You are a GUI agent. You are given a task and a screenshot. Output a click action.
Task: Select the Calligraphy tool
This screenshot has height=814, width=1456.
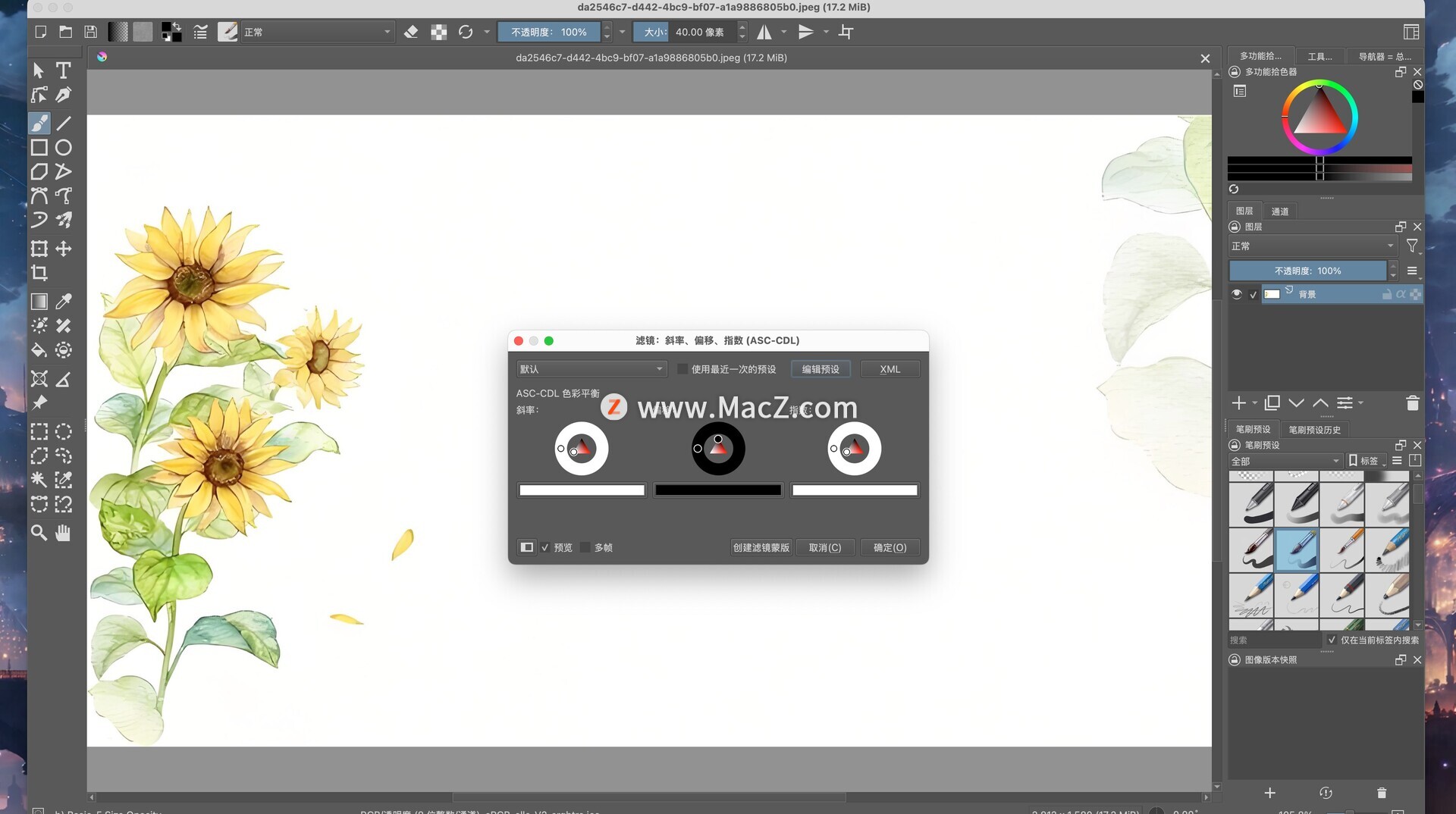coord(64,95)
